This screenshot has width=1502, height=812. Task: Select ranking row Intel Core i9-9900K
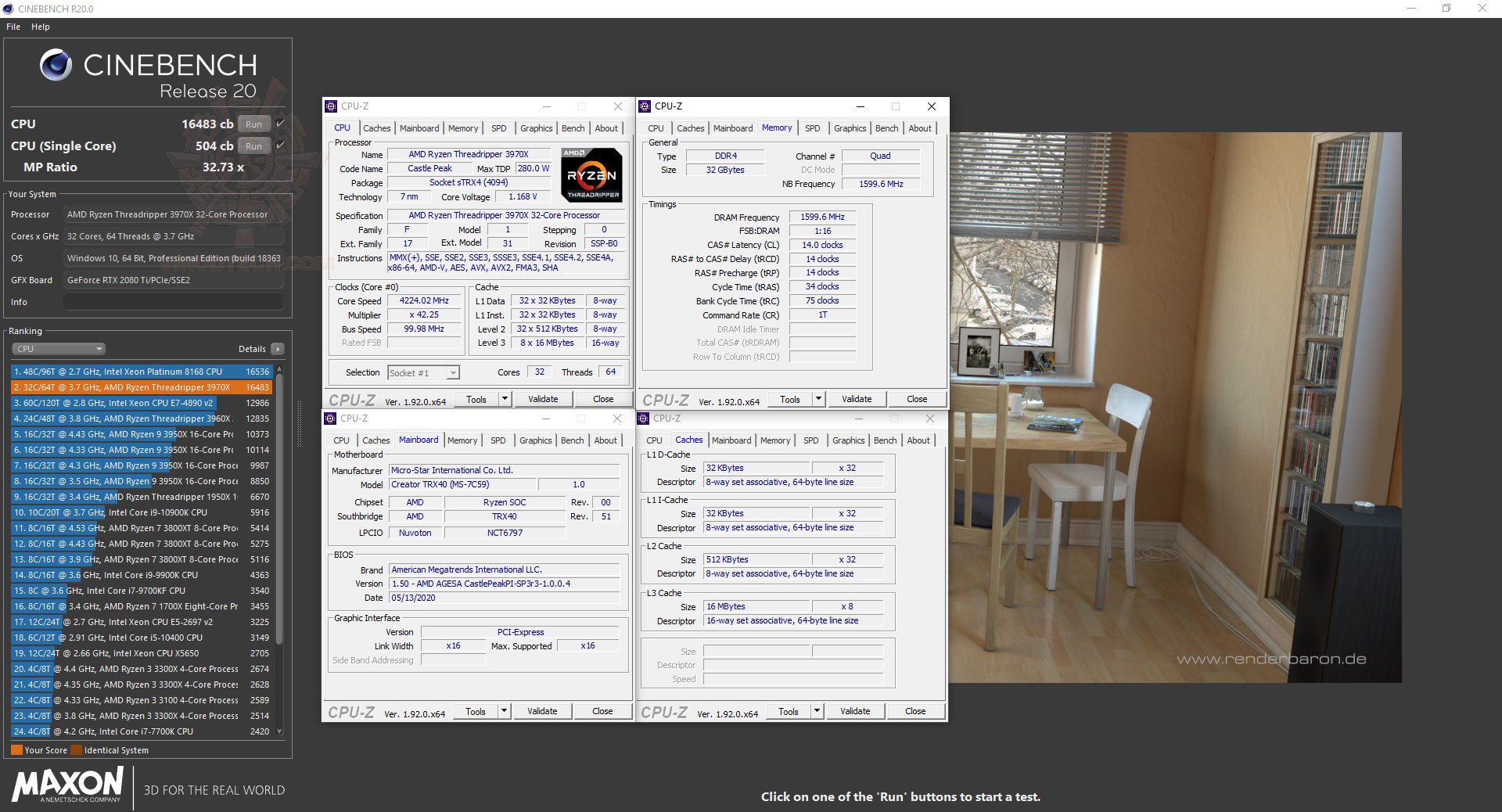pos(142,575)
